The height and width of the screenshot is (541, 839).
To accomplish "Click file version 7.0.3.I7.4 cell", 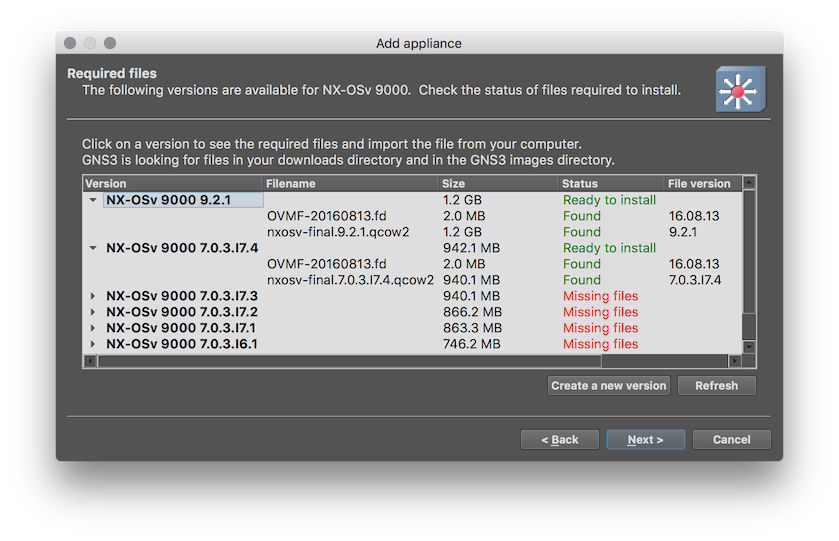I will (695, 280).
